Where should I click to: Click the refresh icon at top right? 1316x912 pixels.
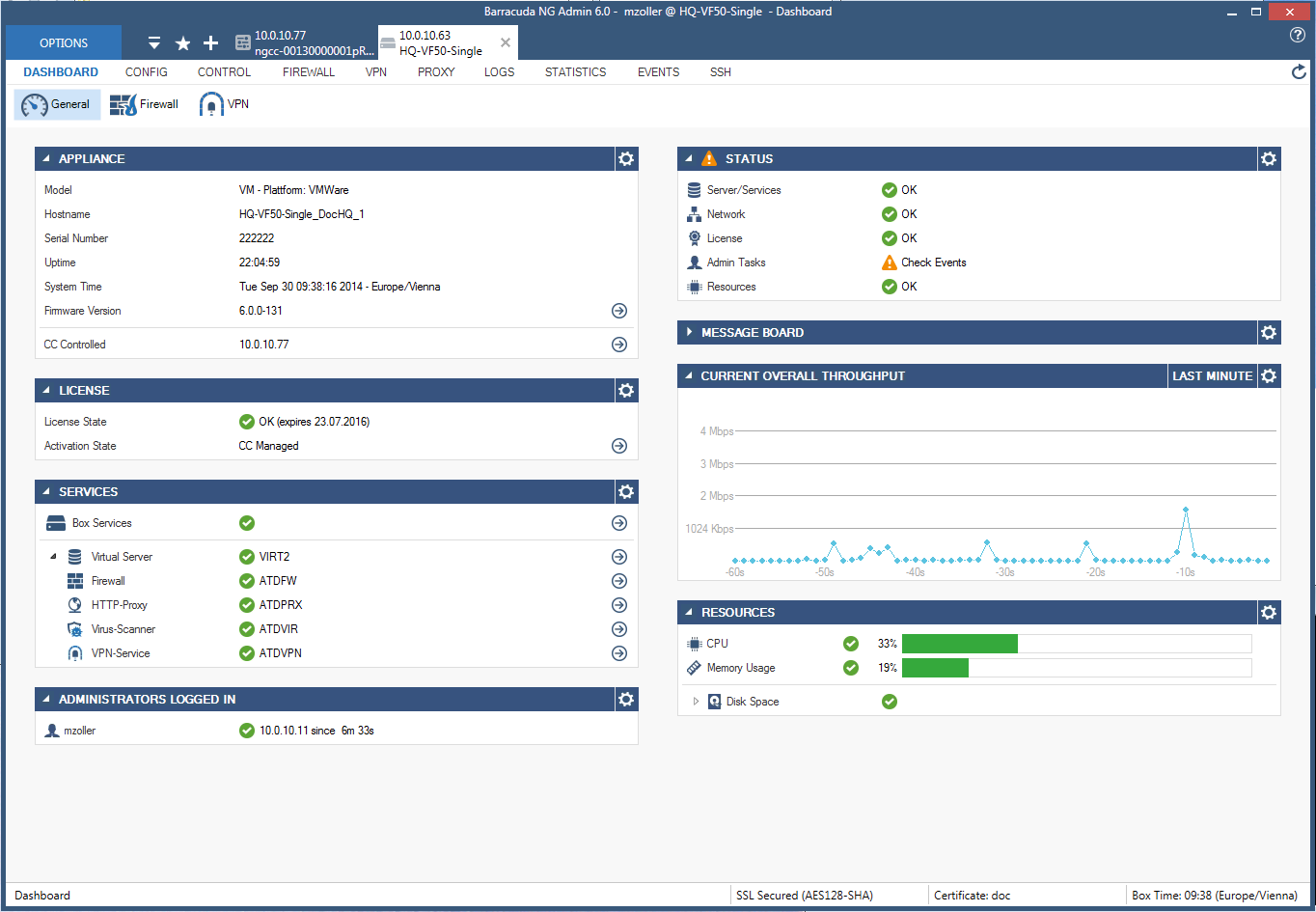[x=1299, y=72]
